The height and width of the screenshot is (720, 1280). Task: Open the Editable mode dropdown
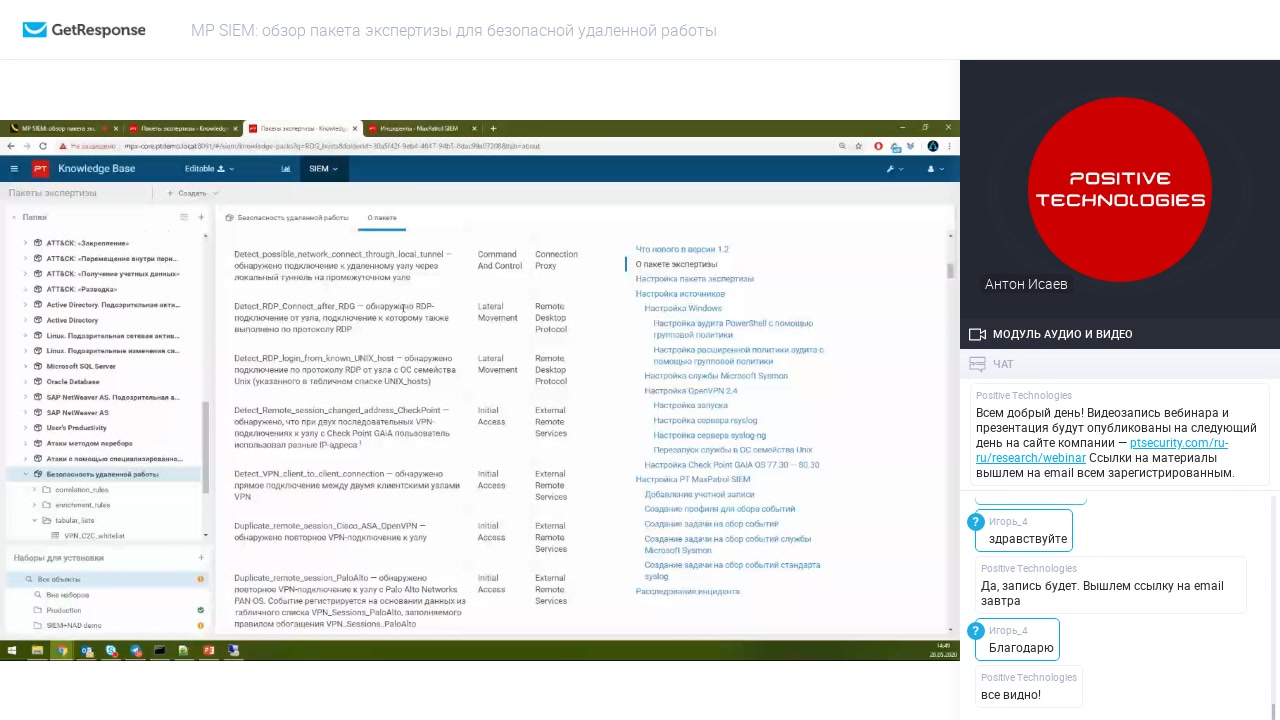[x=208, y=169]
